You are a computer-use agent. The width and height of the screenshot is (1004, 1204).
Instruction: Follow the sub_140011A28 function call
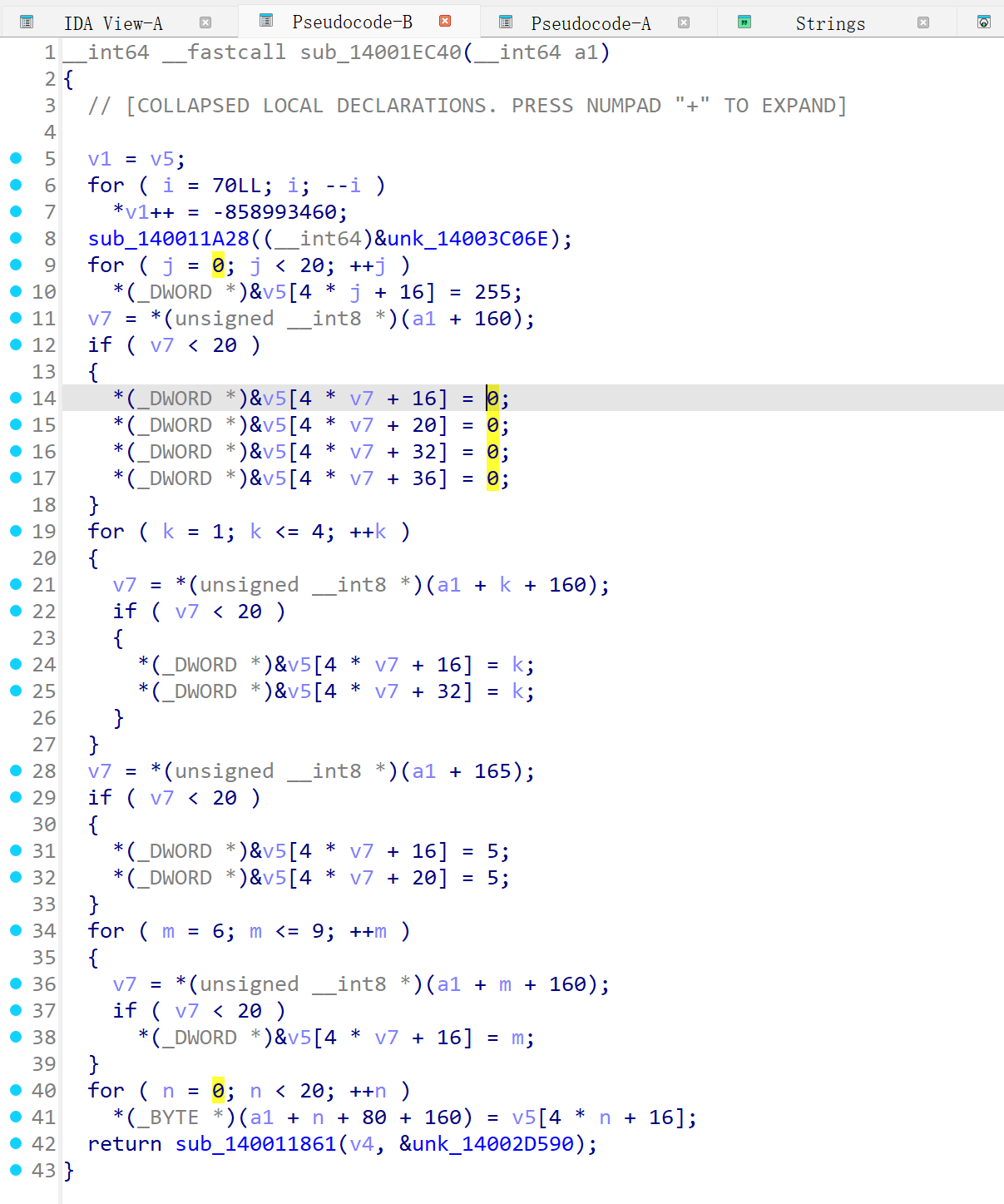coord(168,239)
